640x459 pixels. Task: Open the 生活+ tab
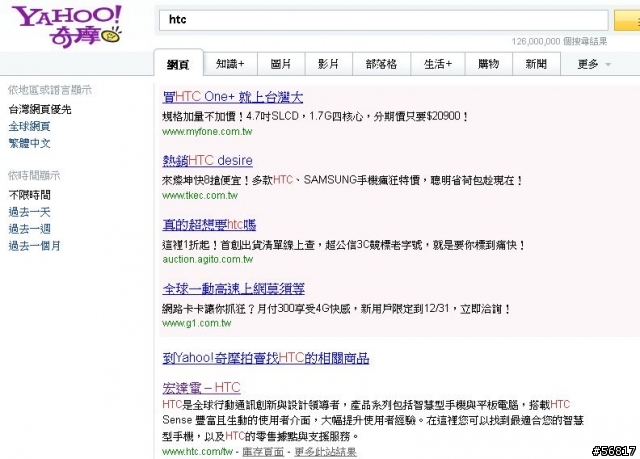click(438, 64)
